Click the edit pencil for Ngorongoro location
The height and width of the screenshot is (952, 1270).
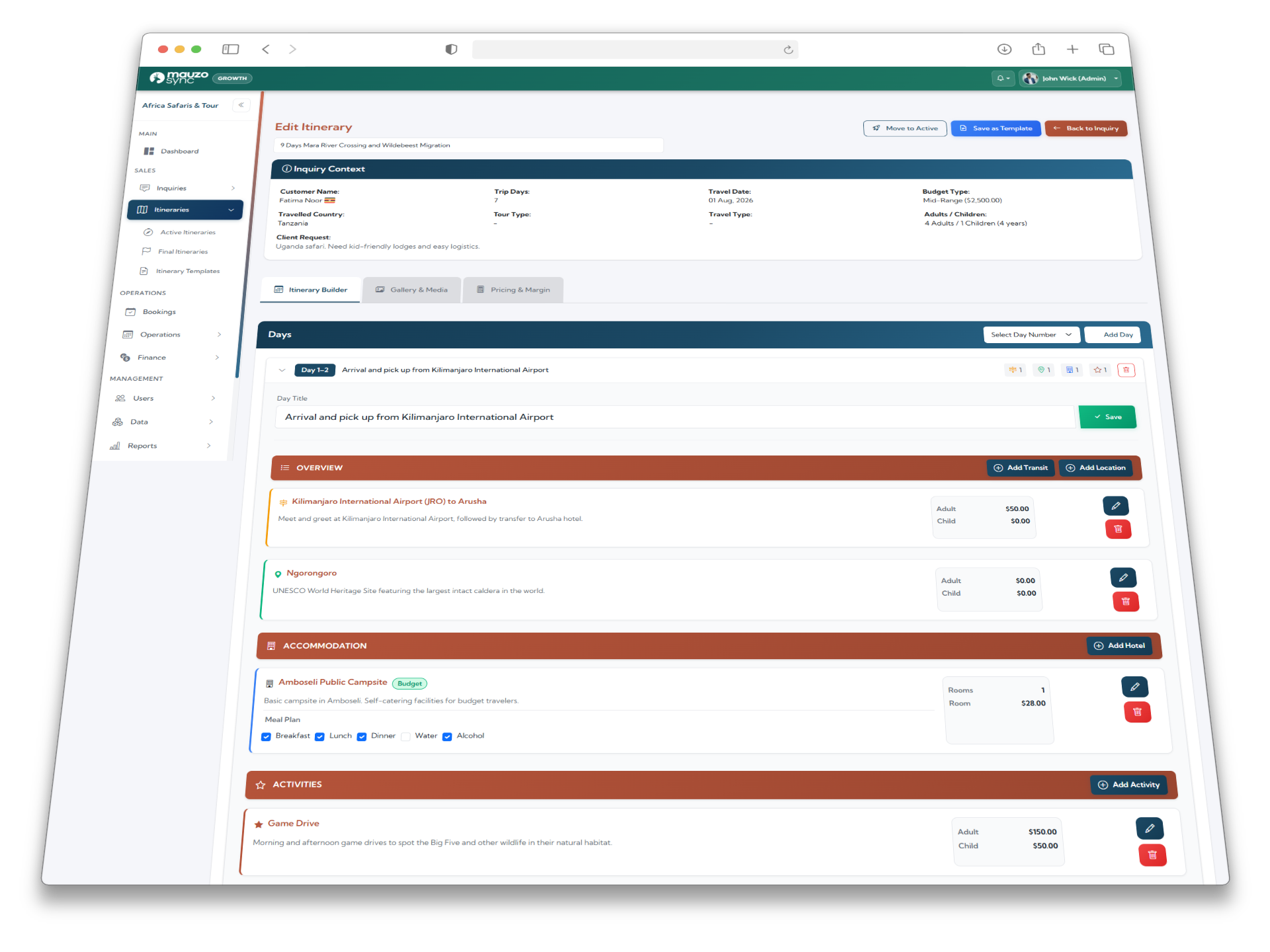pyautogui.click(x=1124, y=577)
